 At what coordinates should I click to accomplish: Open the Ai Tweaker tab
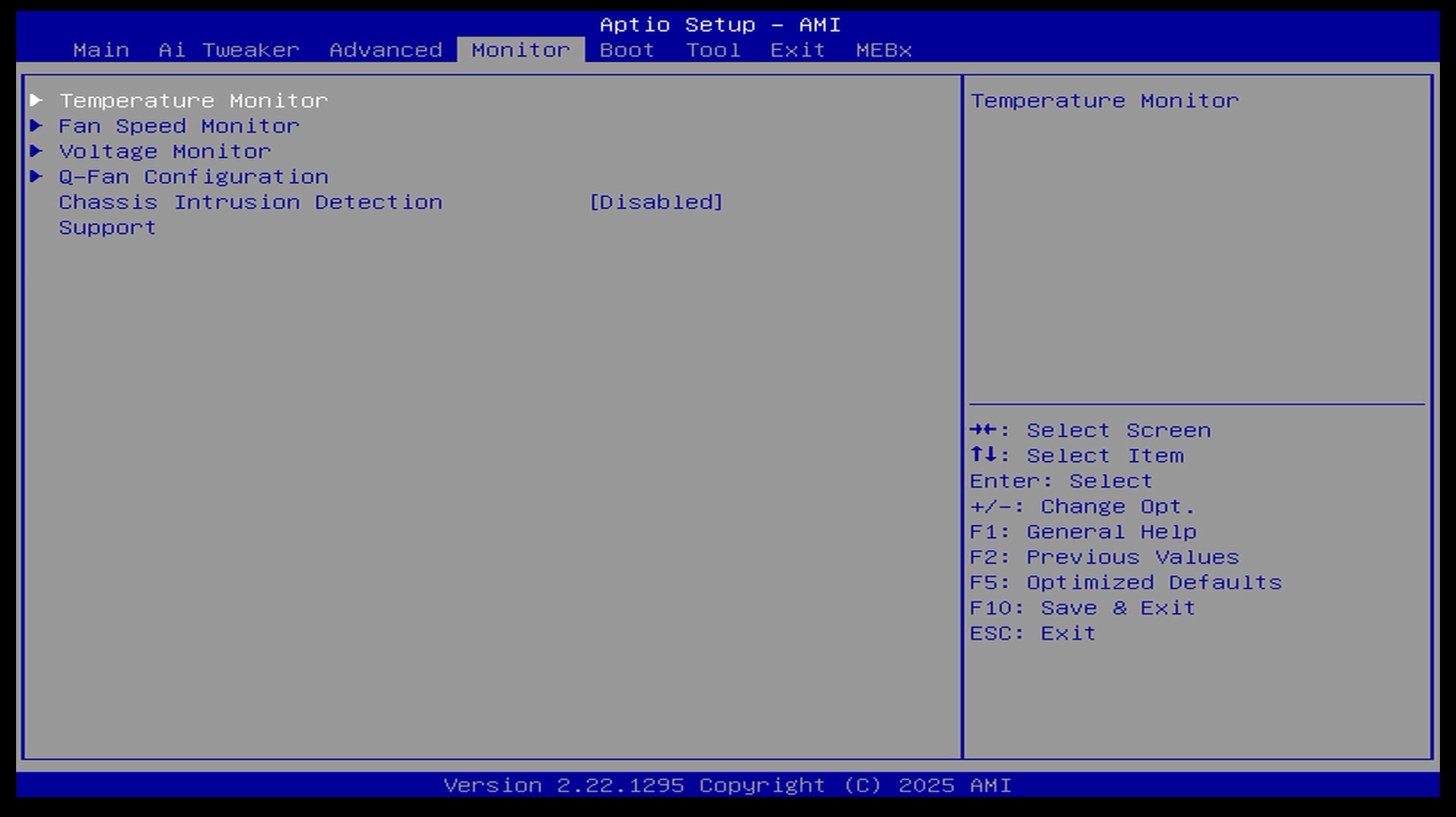tap(229, 50)
